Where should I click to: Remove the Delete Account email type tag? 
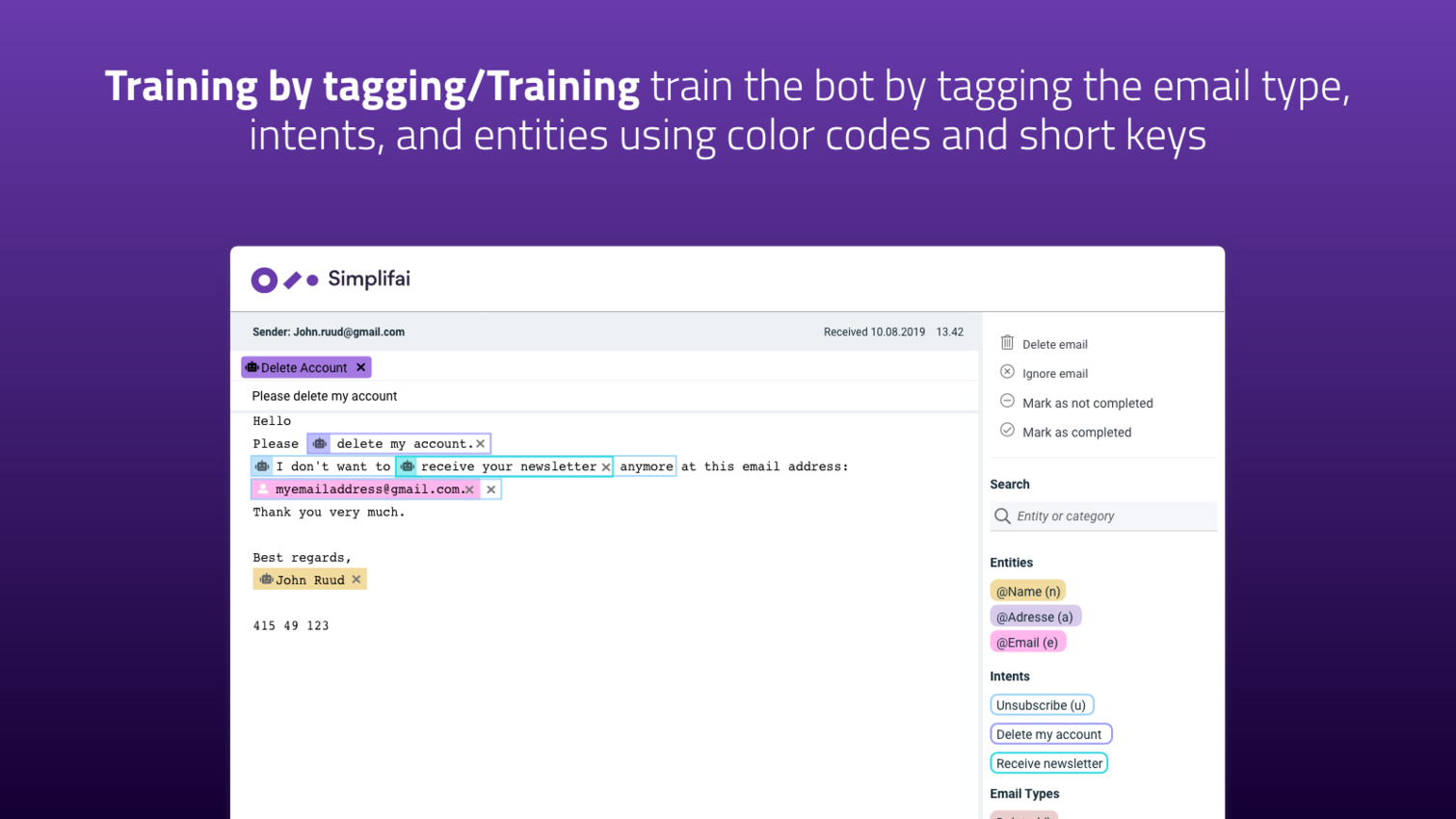pos(361,367)
